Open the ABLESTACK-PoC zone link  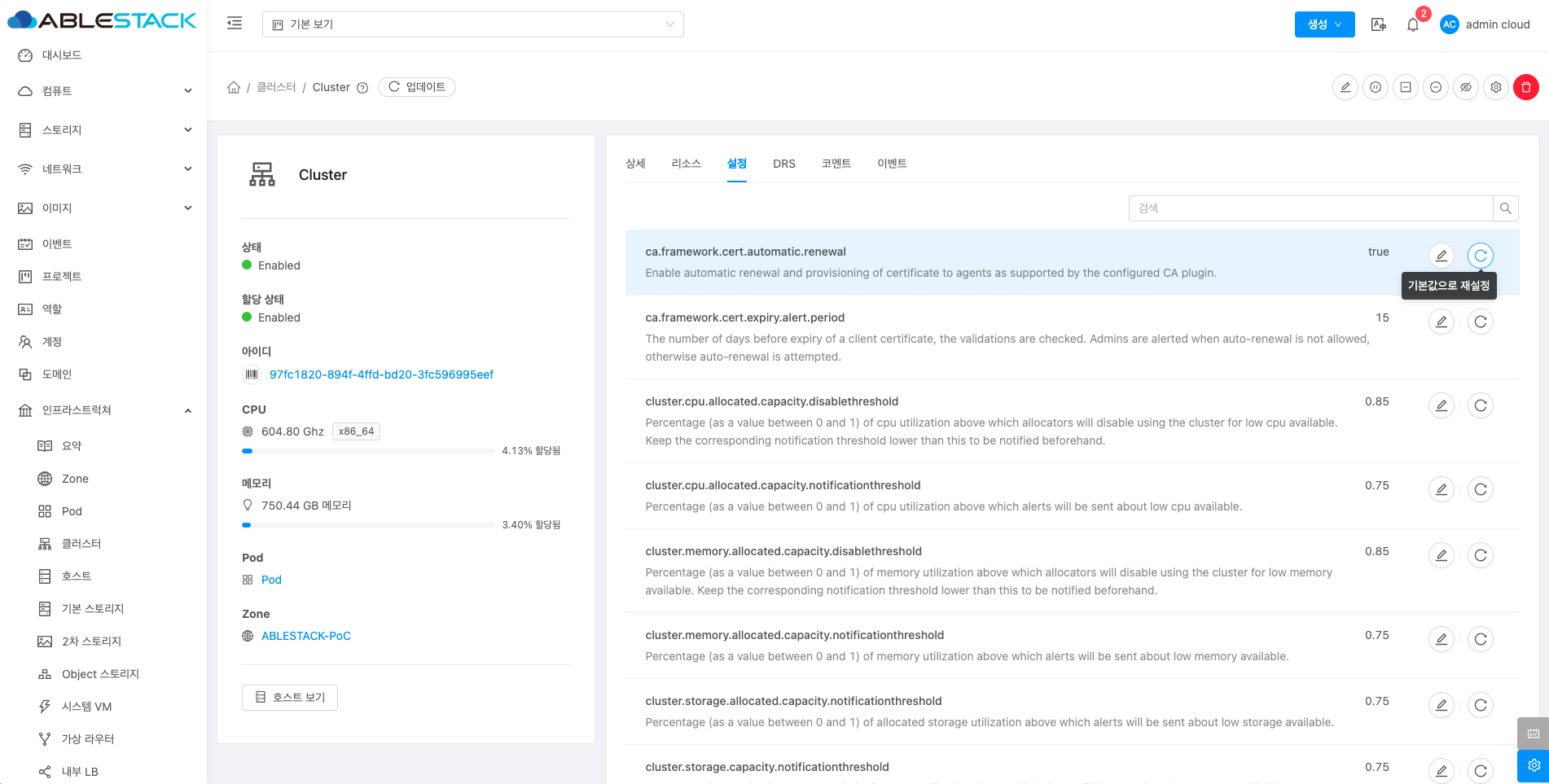click(x=305, y=636)
